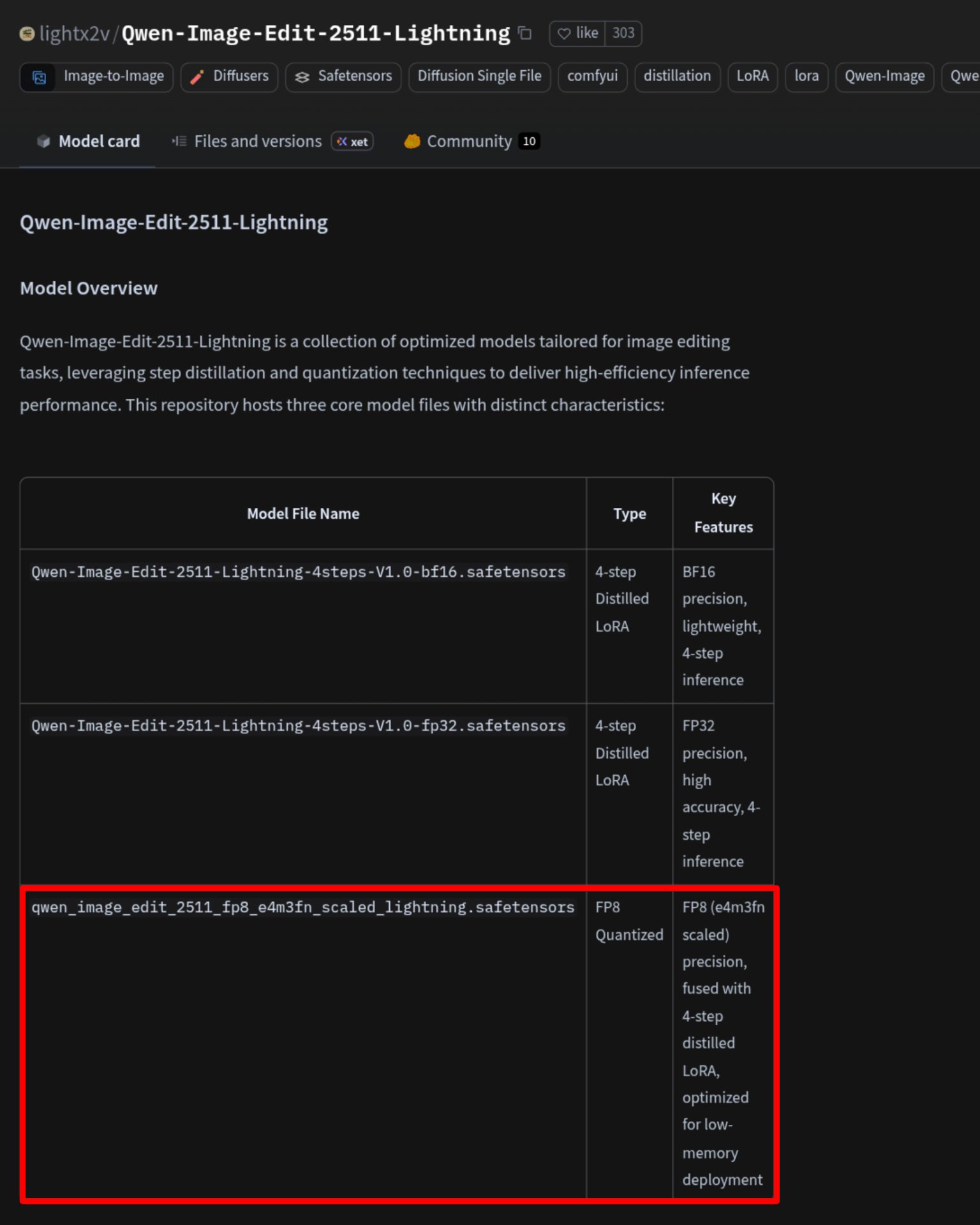Click Qwen-Image-Edit-2511-Lightning-4steps-V1.0-fp32.safetensors file name
The height and width of the screenshot is (1225, 980).
click(299, 726)
